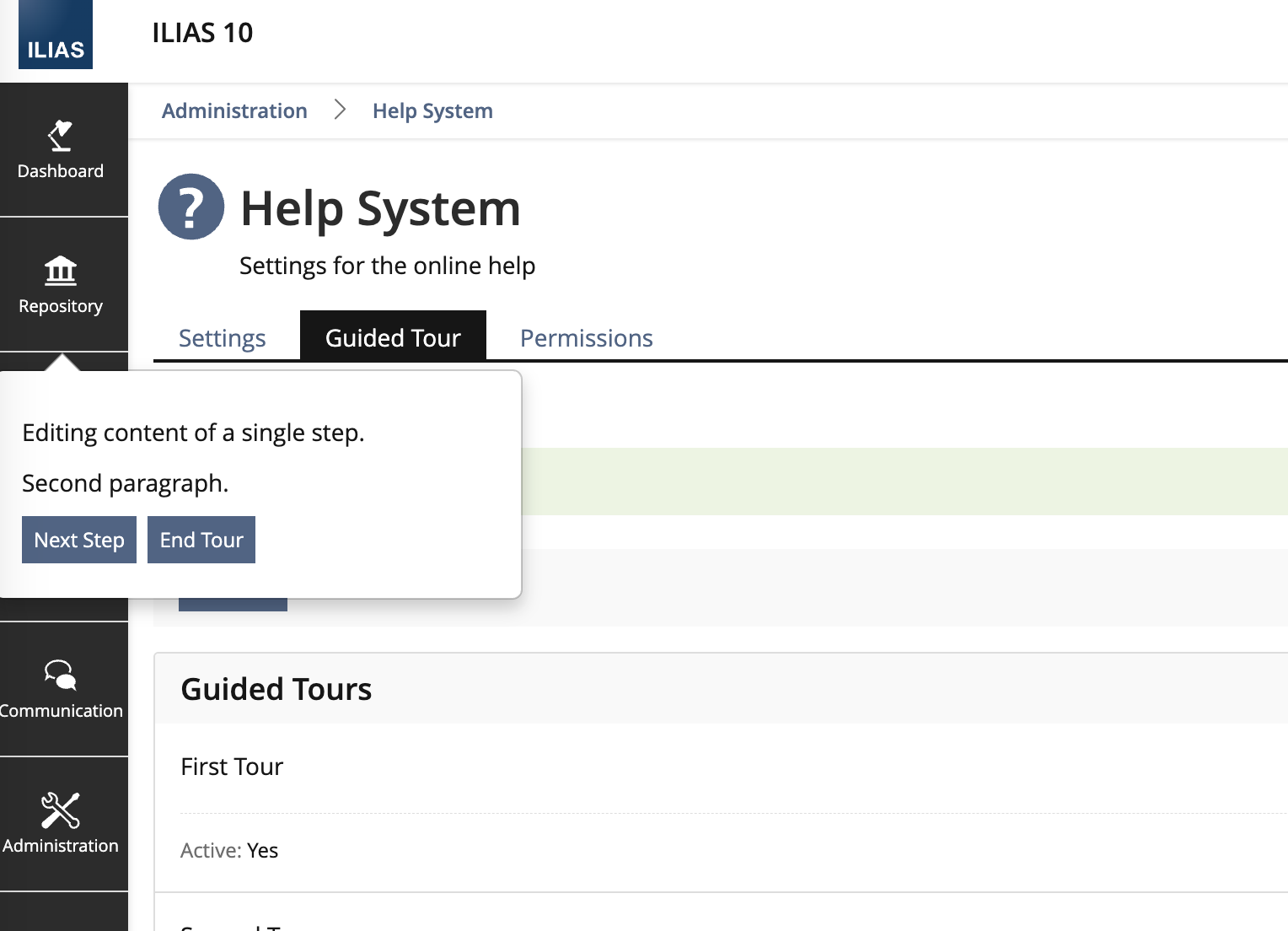The image size is (1288, 931).
Task: Open the Repository sidebar item
Action: 61,285
